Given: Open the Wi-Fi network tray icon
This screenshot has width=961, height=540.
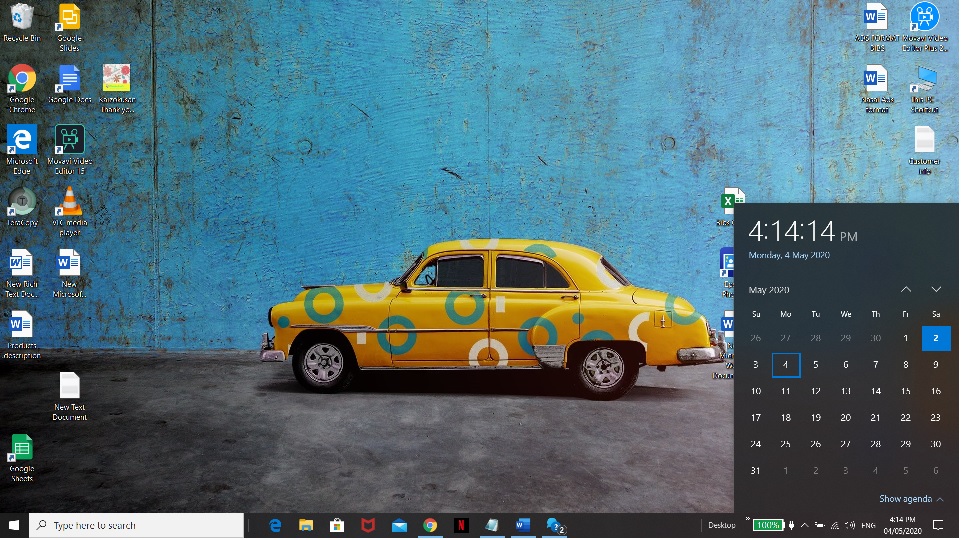Looking at the screenshot, I should click(834, 526).
